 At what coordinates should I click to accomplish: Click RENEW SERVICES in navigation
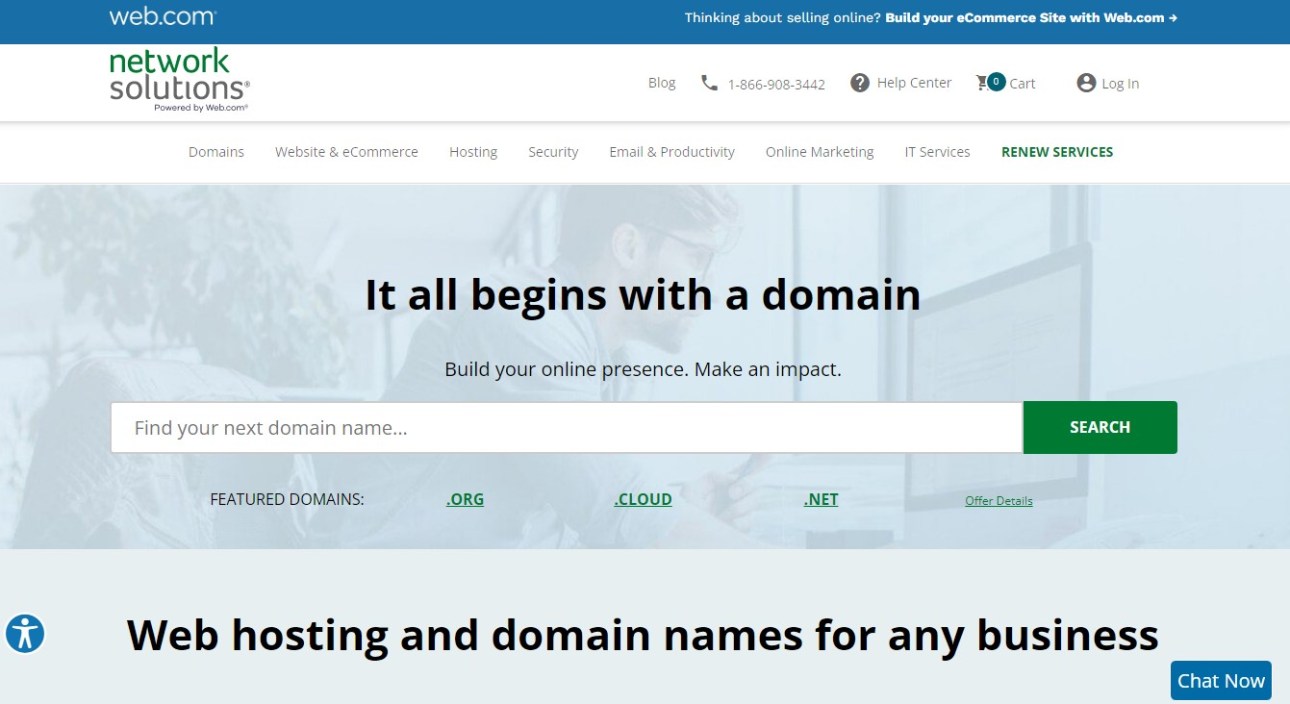point(1057,152)
